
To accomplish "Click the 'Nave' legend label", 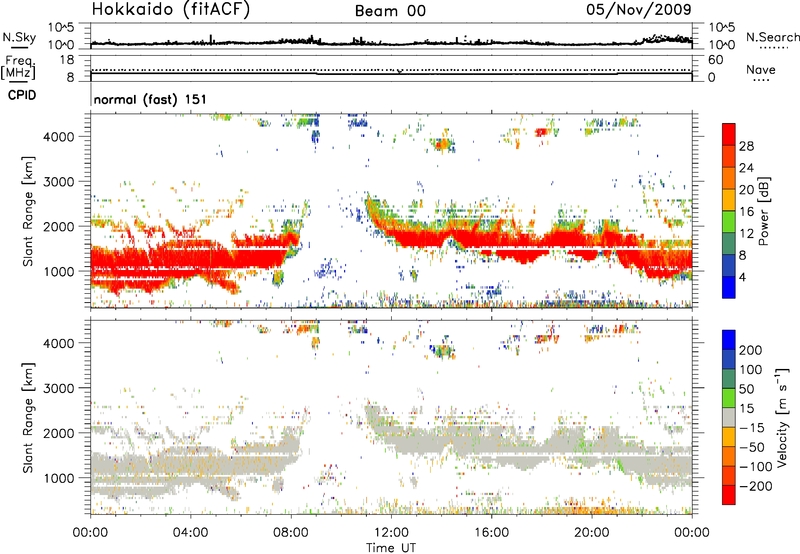I will (761, 69).
